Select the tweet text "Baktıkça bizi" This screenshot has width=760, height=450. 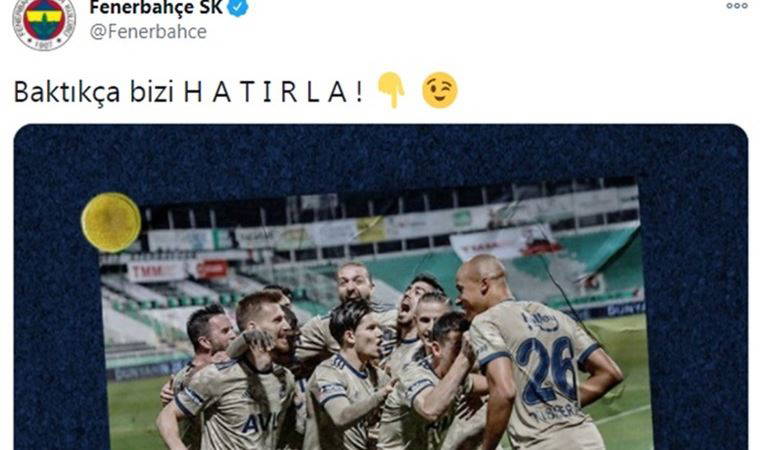tap(94, 92)
